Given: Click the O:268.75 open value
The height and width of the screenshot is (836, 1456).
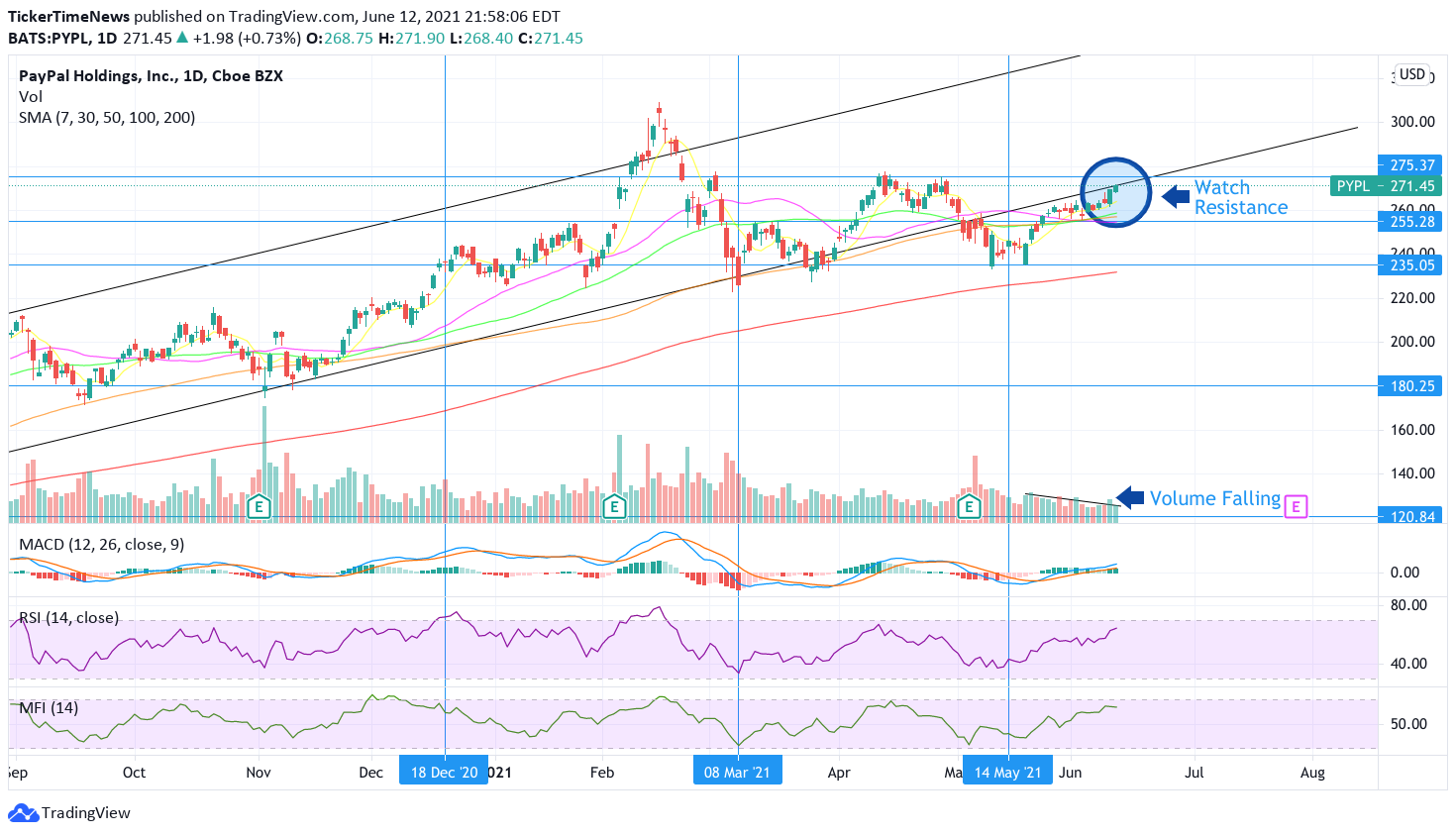Looking at the screenshot, I should click(339, 39).
